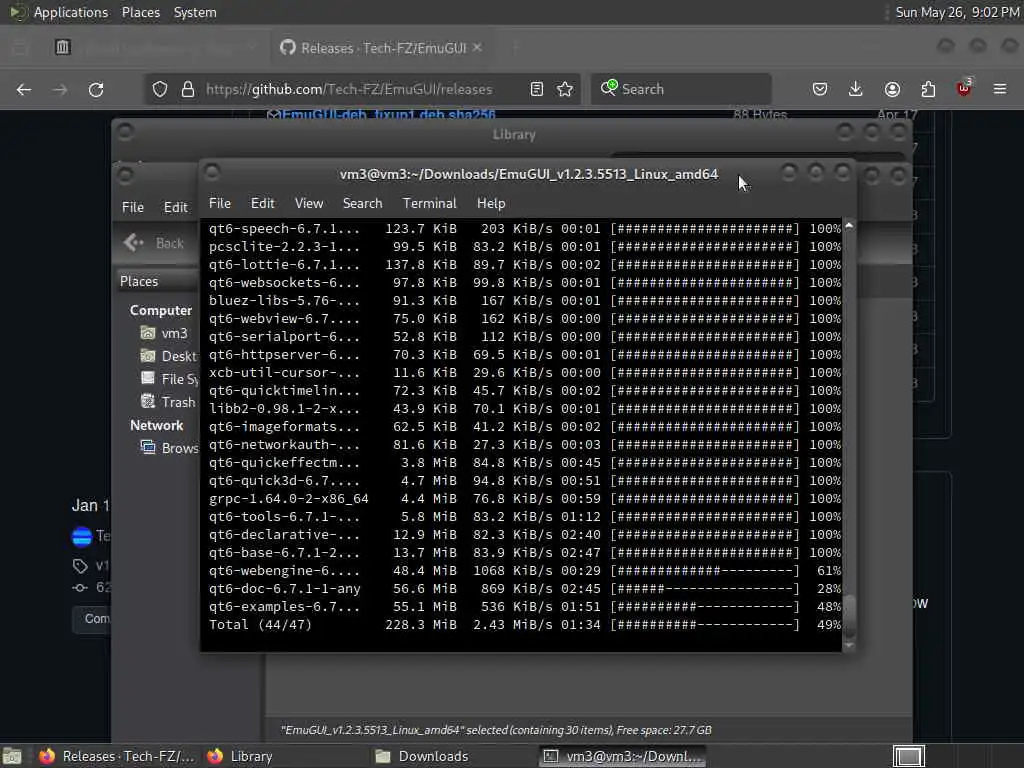Screen dimensions: 1024x768
Task: Click the workspace switcher in bottom panel
Action: 908,756
